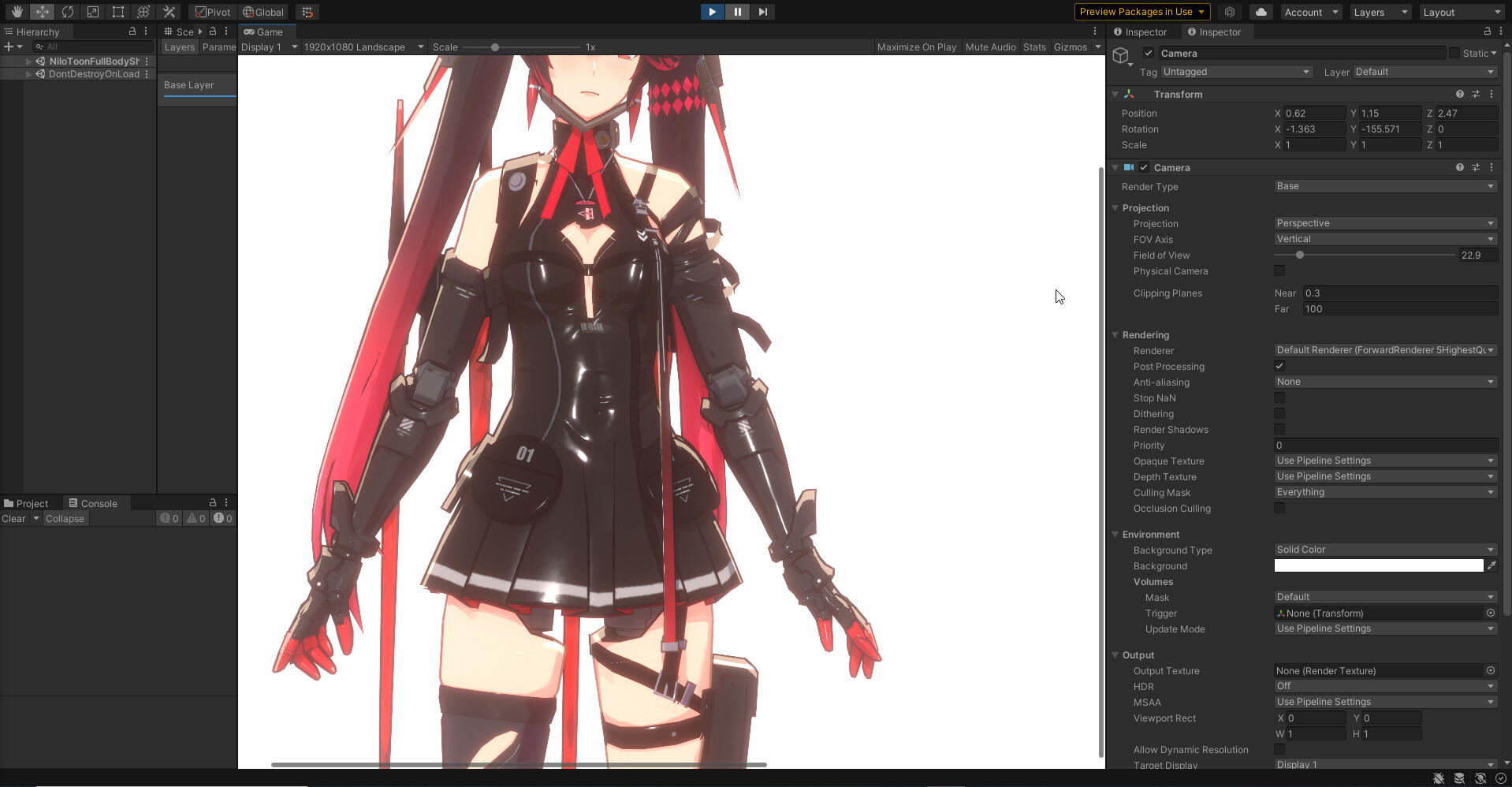Click the cloud services icon near Account
Viewport: 1512px width, 787px height.
(x=1260, y=12)
